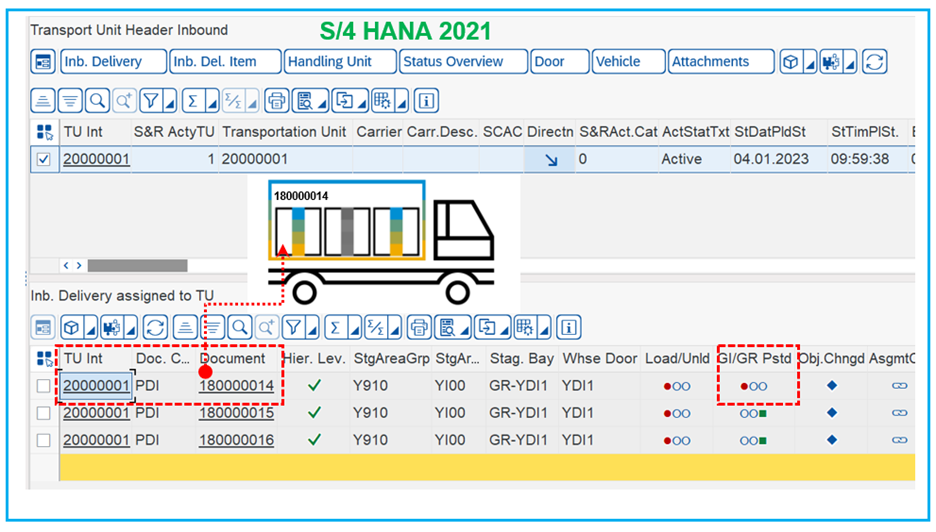Click the Information icon in the upper grid toolbar
The height and width of the screenshot is (532, 936).
427,101
